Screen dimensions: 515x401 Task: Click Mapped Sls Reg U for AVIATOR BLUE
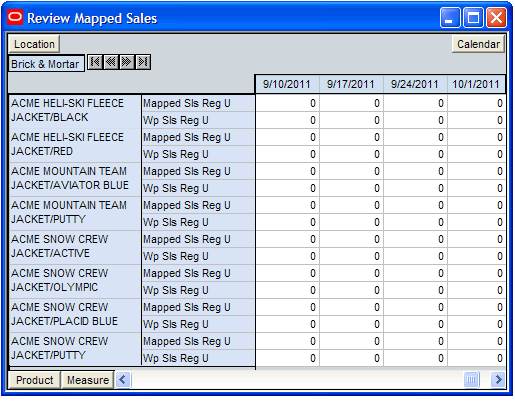(x=198, y=171)
